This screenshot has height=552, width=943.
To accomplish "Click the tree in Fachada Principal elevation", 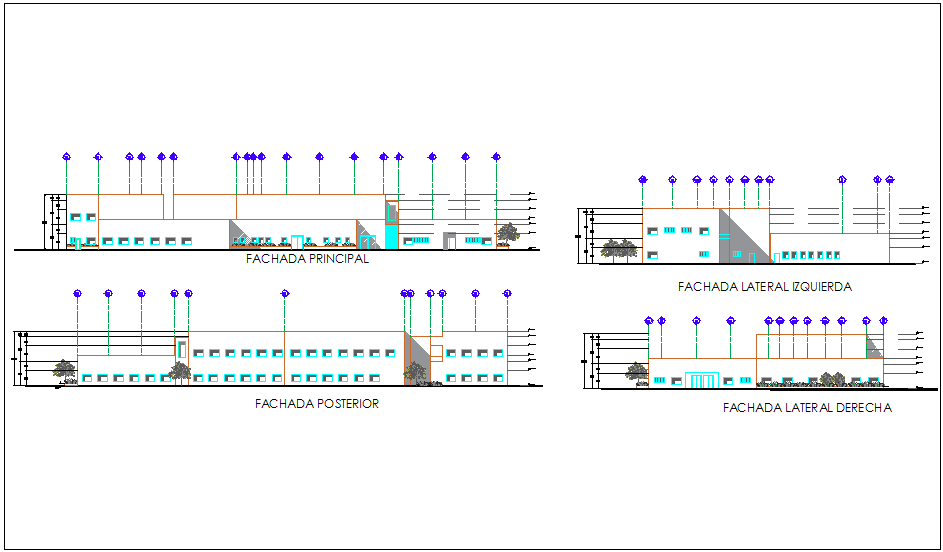I will tap(508, 233).
